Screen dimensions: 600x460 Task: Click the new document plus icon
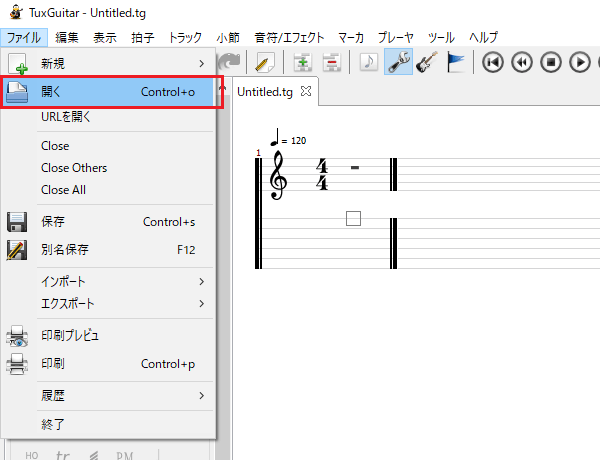click(18, 63)
